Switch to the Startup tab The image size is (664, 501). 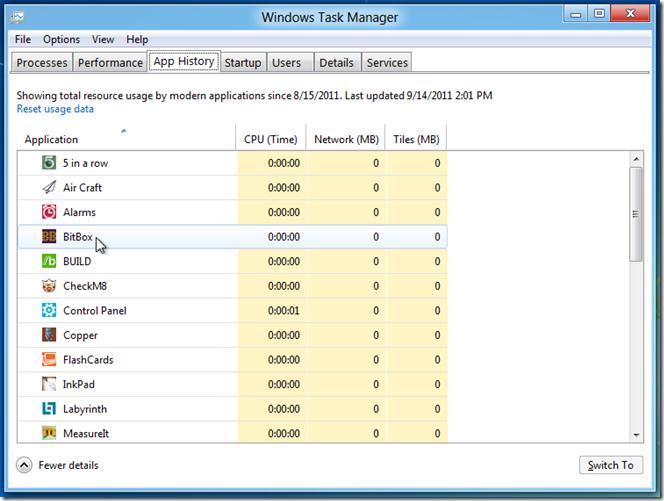pyautogui.click(x=242, y=63)
